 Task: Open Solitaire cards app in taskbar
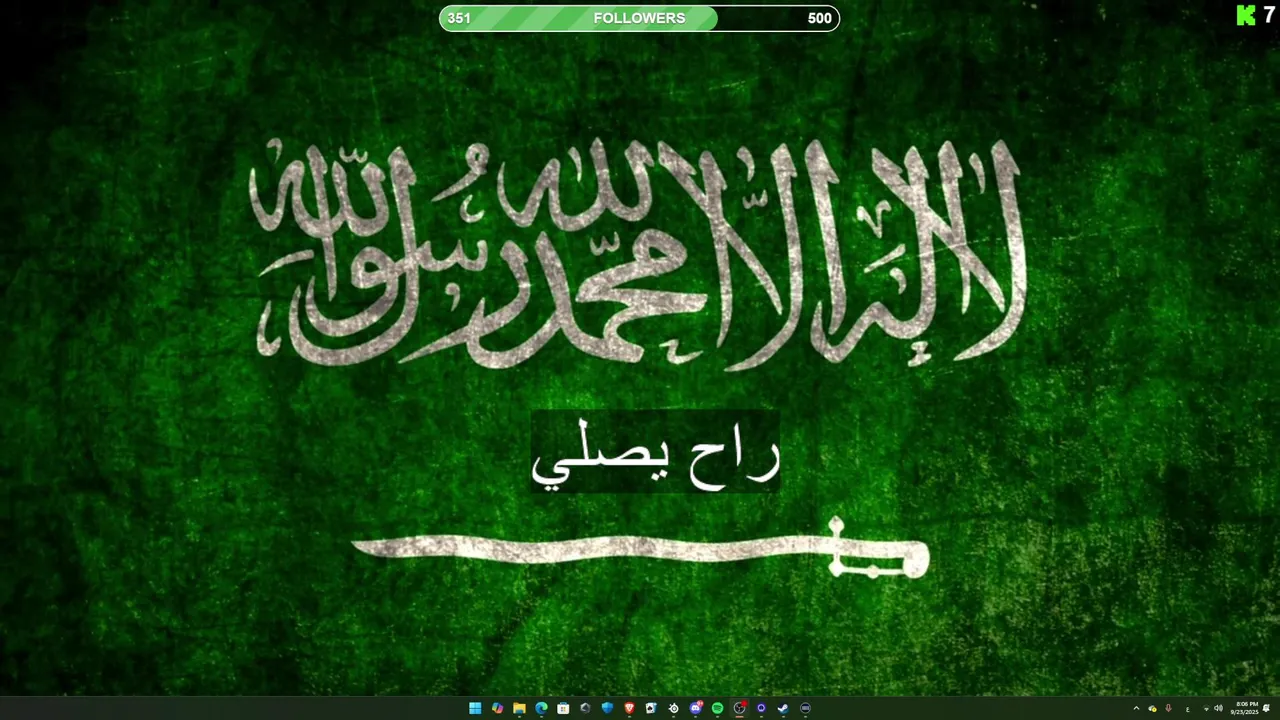[x=651, y=708]
